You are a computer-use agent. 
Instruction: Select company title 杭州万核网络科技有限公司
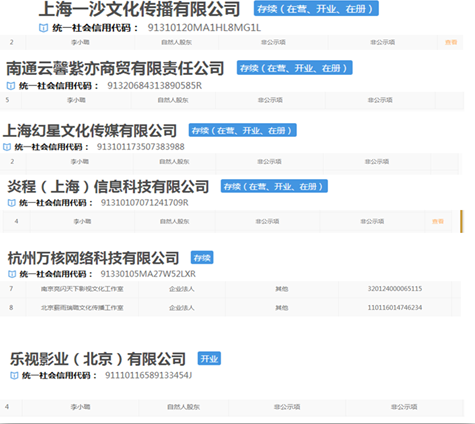tap(93, 258)
